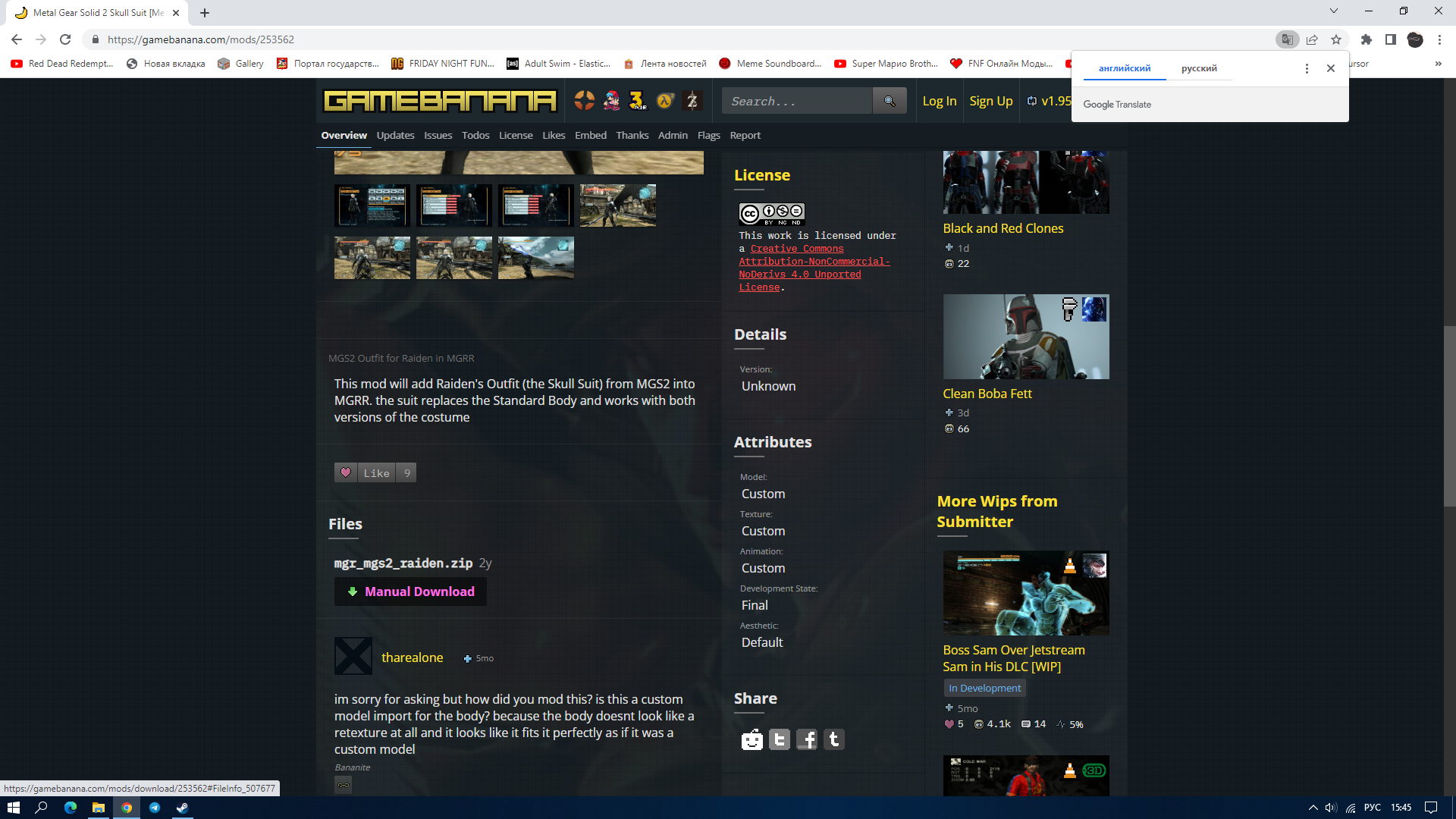Switch to the License tab
Screen dimensions: 1456x819
click(516, 135)
